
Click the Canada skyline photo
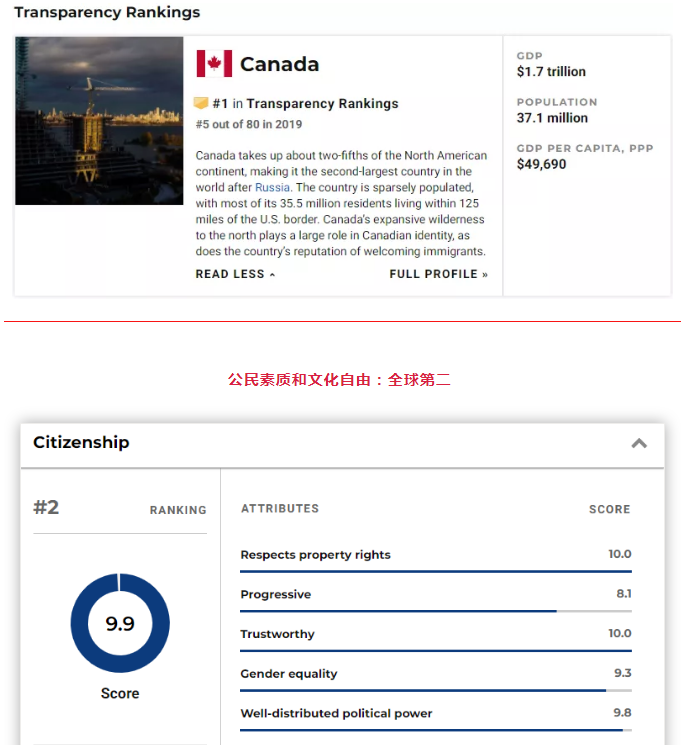tap(99, 121)
